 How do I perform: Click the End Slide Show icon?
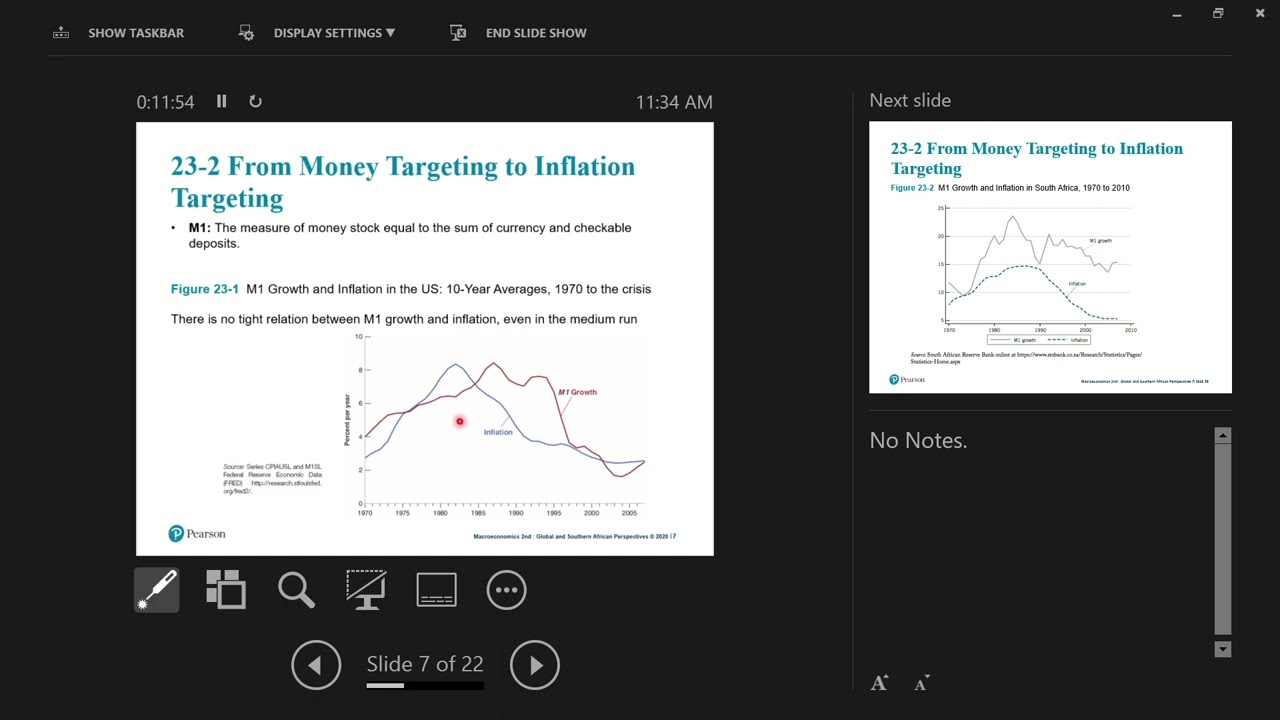458,33
